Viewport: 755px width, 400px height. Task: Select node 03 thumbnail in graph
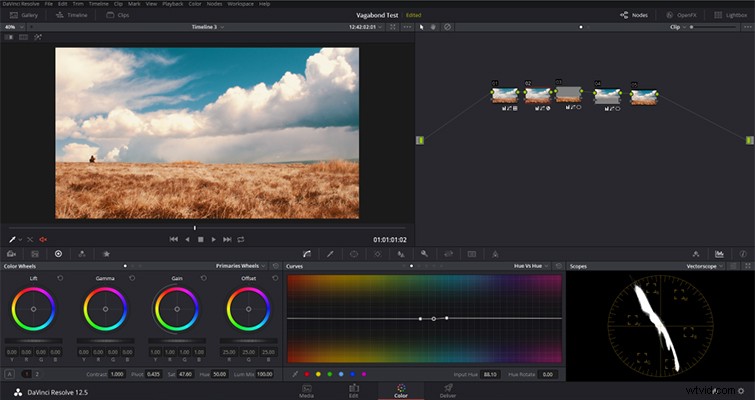tap(568, 94)
